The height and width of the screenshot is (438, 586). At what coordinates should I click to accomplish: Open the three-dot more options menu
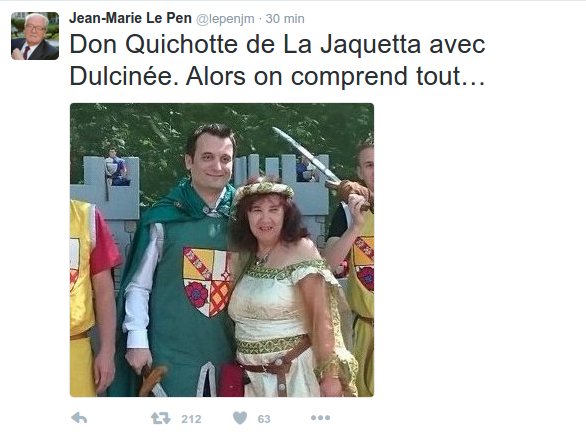pyautogui.click(x=320, y=417)
